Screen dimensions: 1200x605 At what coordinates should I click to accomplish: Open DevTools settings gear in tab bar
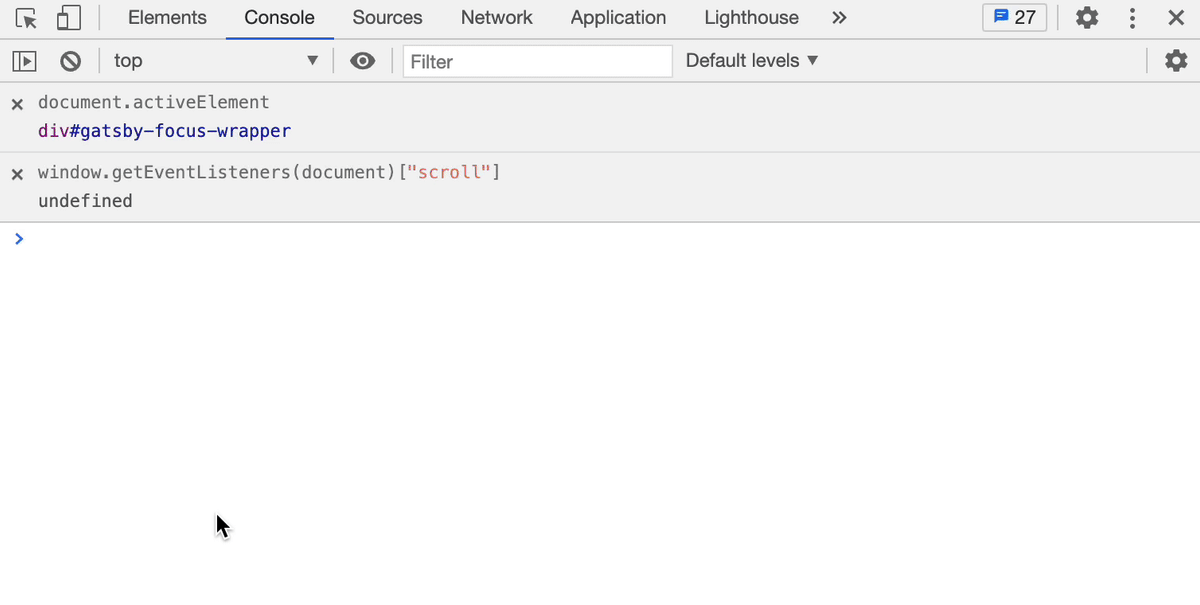1087,18
